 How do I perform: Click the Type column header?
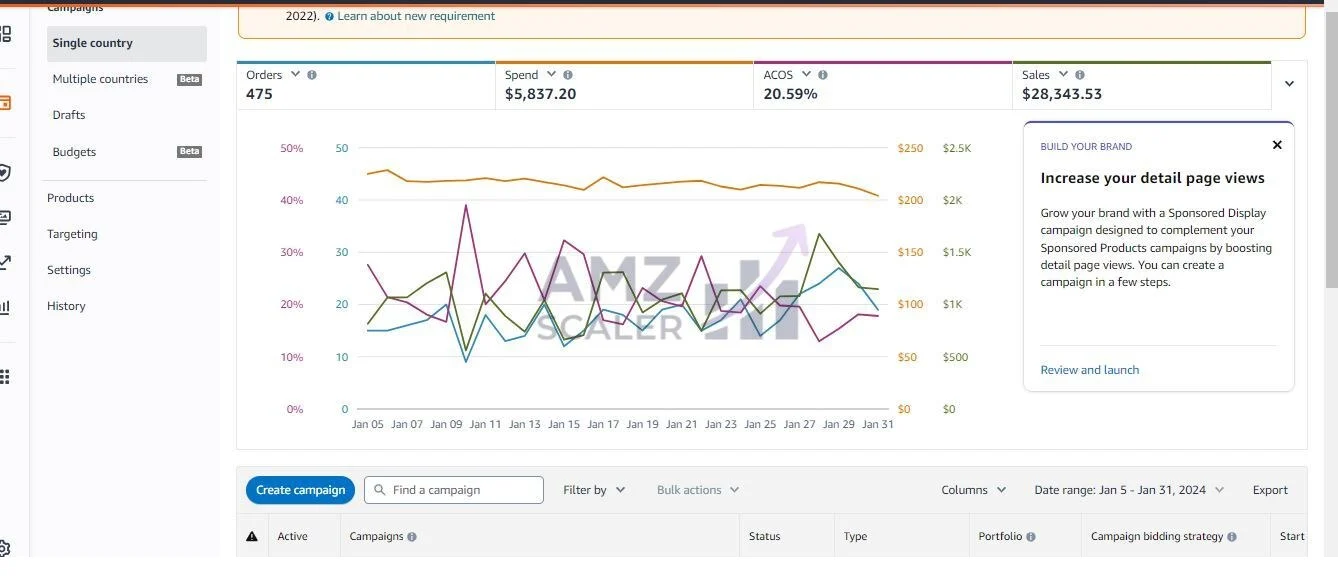pos(855,537)
